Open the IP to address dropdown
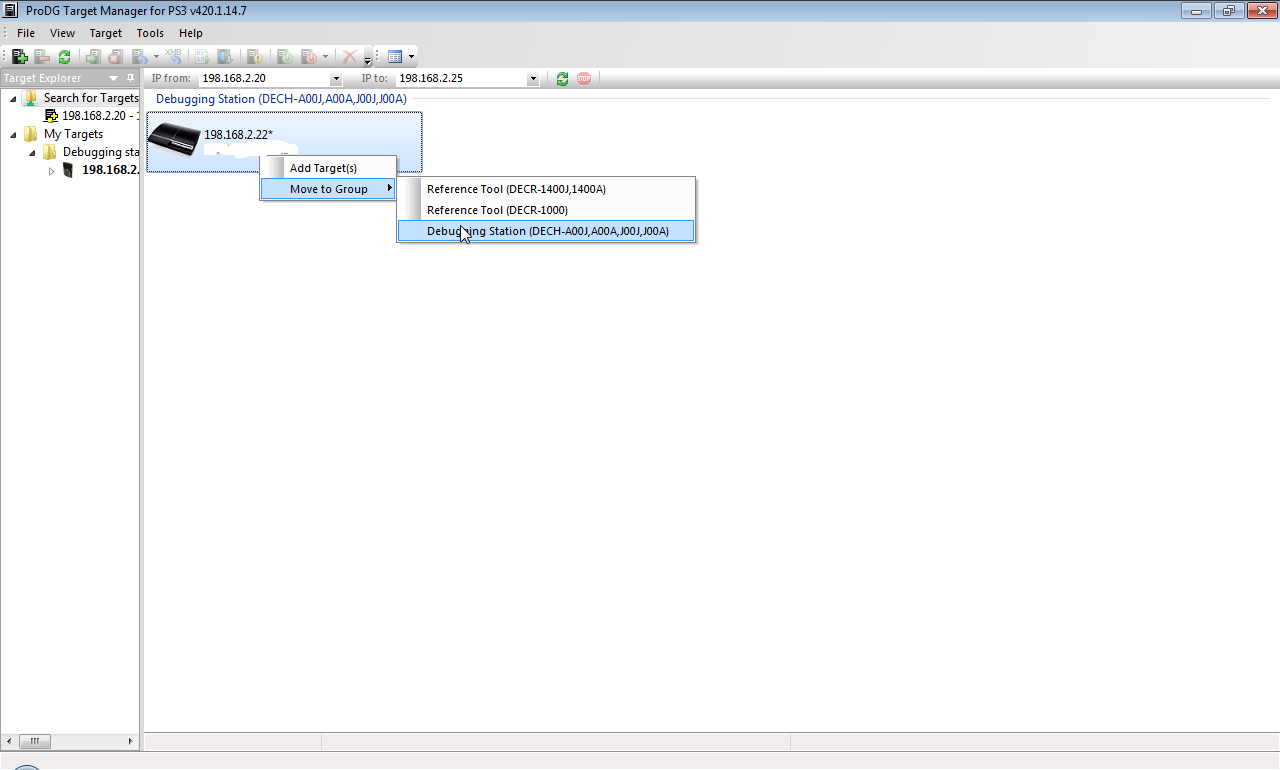This screenshot has width=1280, height=770. click(533, 78)
